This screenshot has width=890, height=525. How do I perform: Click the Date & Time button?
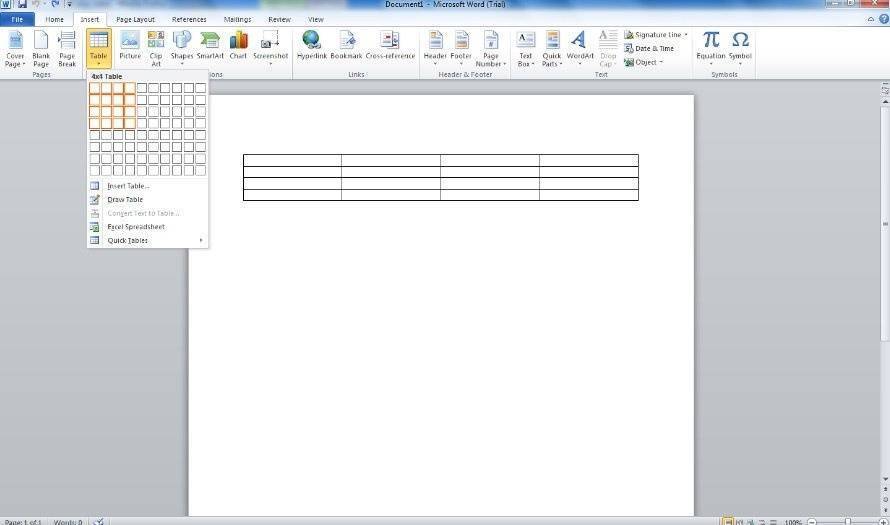[x=654, y=48]
